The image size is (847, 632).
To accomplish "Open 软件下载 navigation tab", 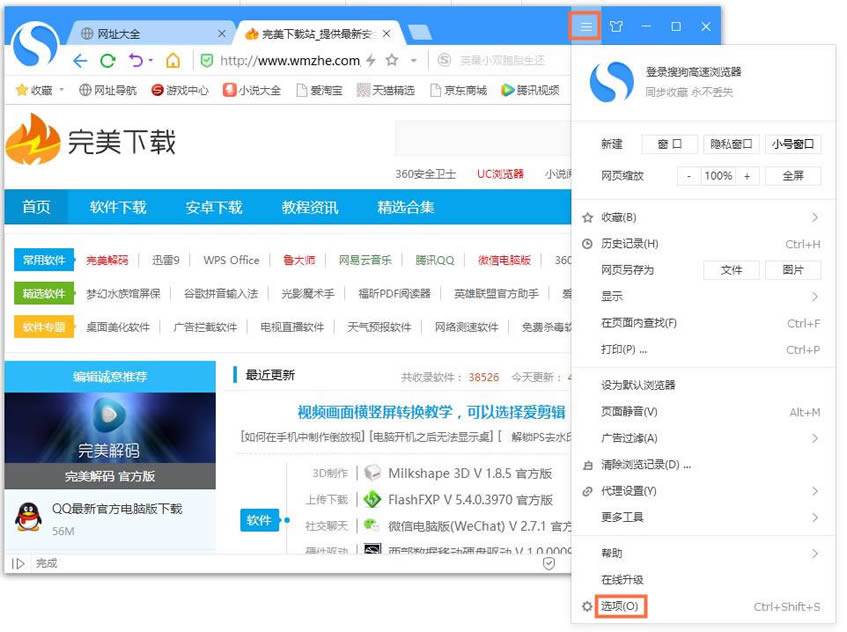I will [118, 207].
